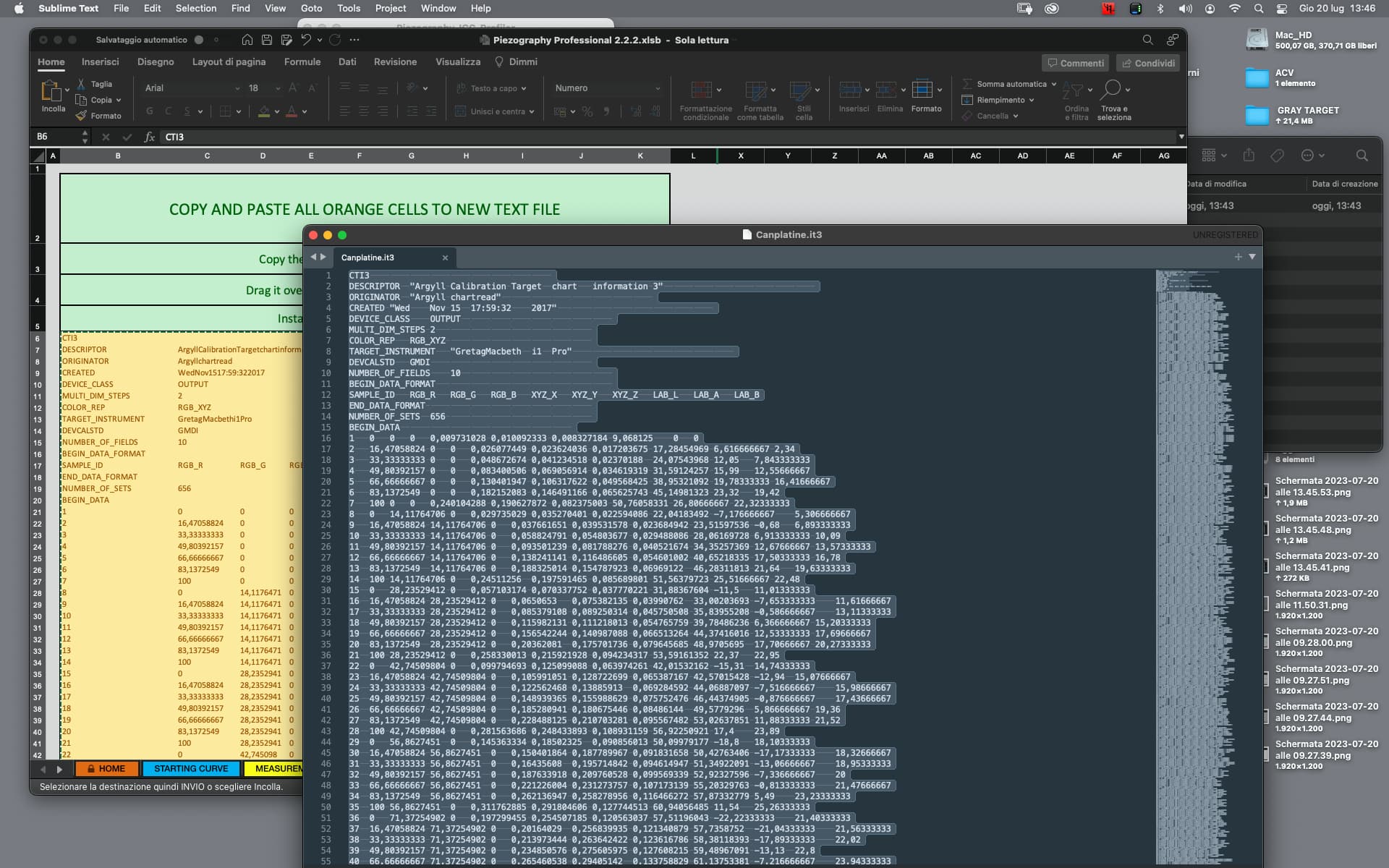Click the Formato format painter brush
Viewport: 1389px width, 868px height.
tap(82, 116)
